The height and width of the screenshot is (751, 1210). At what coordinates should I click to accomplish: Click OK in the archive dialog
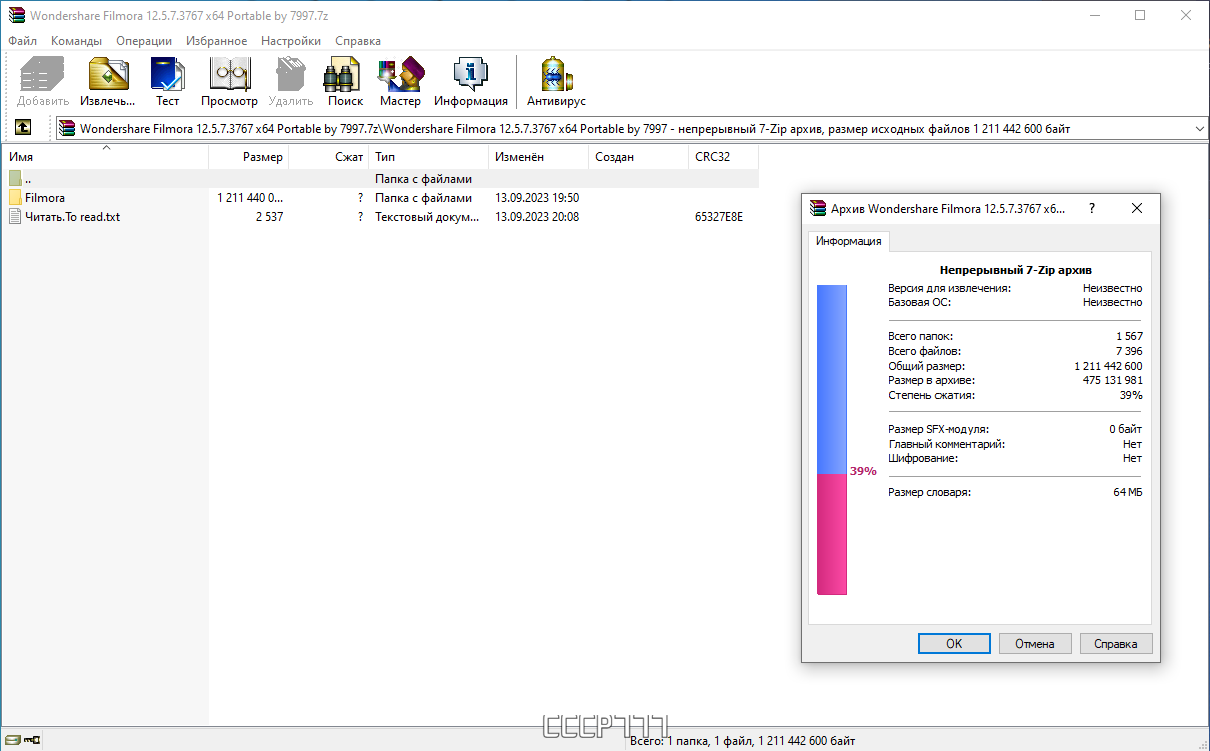point(954,643)
